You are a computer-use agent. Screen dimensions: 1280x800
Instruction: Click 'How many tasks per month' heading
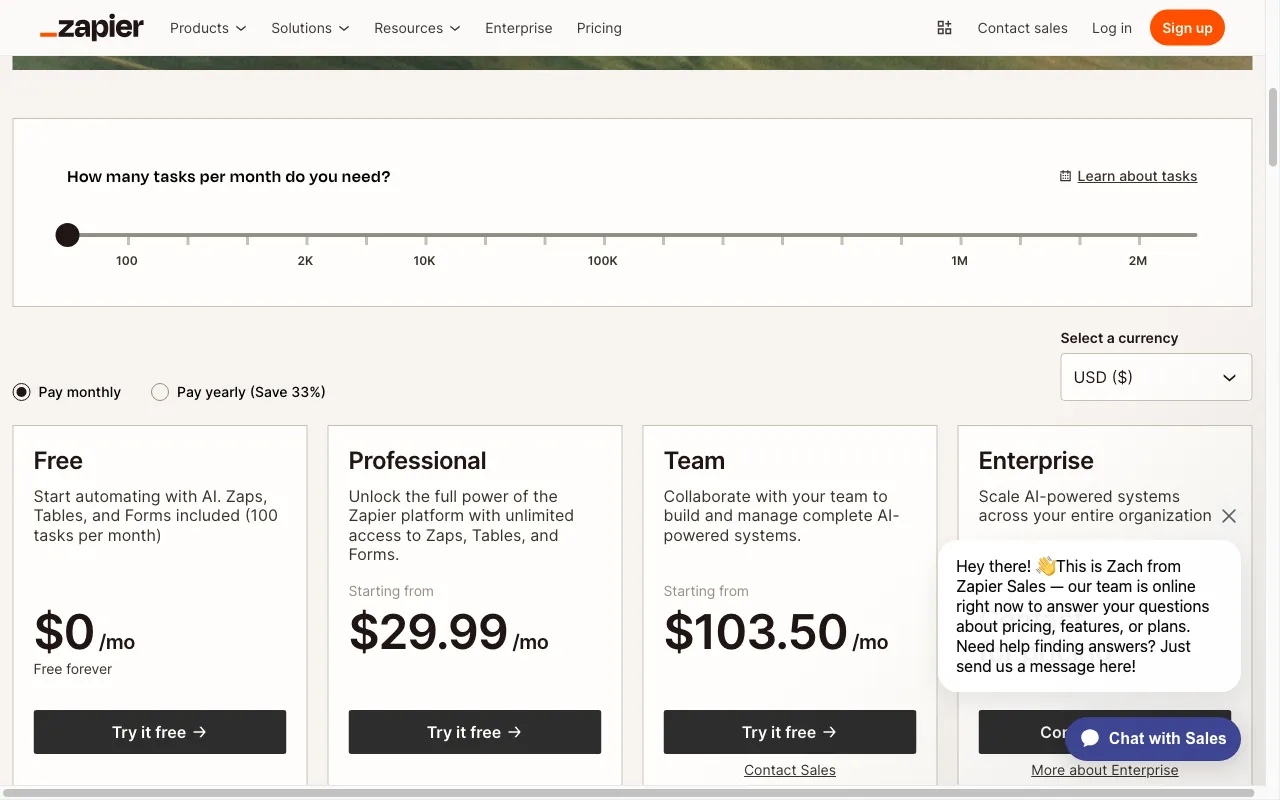pos(229,177)
